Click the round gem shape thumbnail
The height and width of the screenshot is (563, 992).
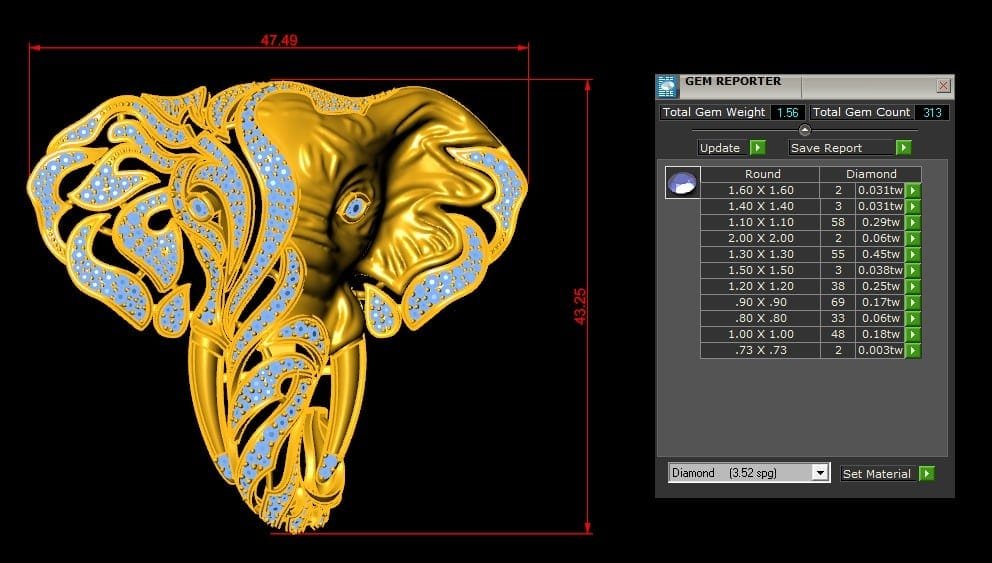682,183
